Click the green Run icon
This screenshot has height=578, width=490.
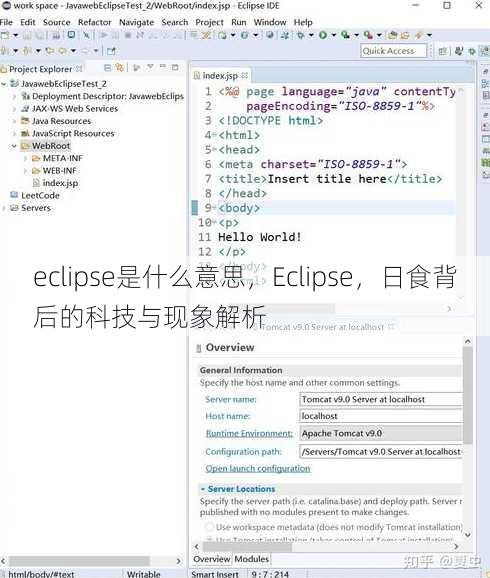click(x=323, y=35)
